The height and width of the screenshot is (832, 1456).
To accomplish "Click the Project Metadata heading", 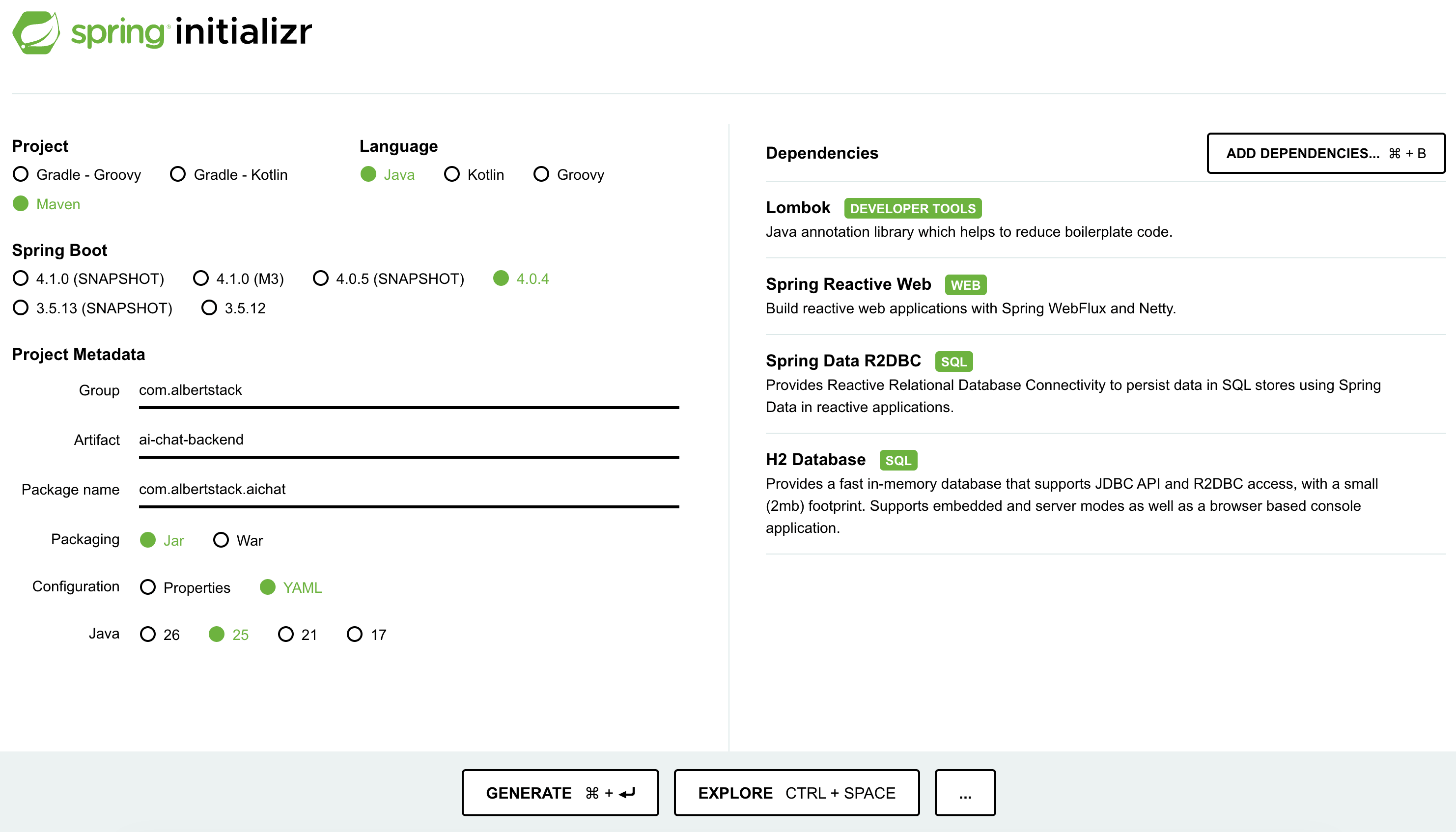I will (x=78, y=354).
